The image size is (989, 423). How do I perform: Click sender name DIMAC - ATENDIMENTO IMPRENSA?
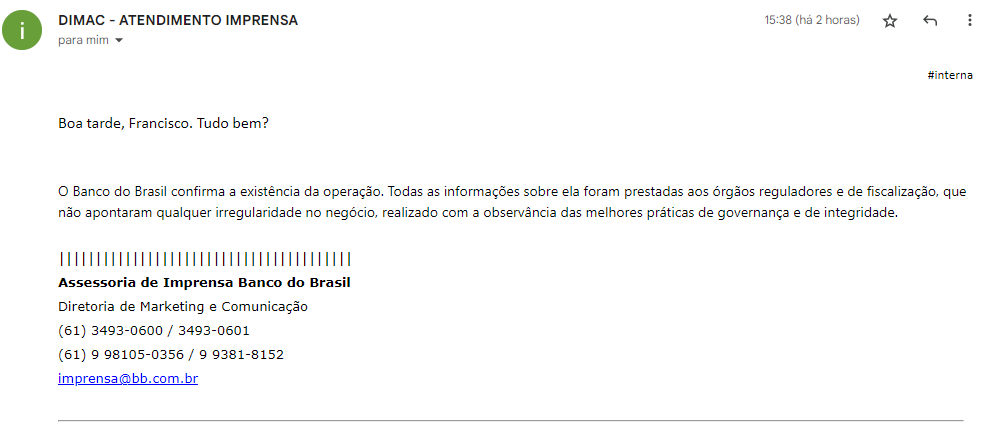(178, 20)
